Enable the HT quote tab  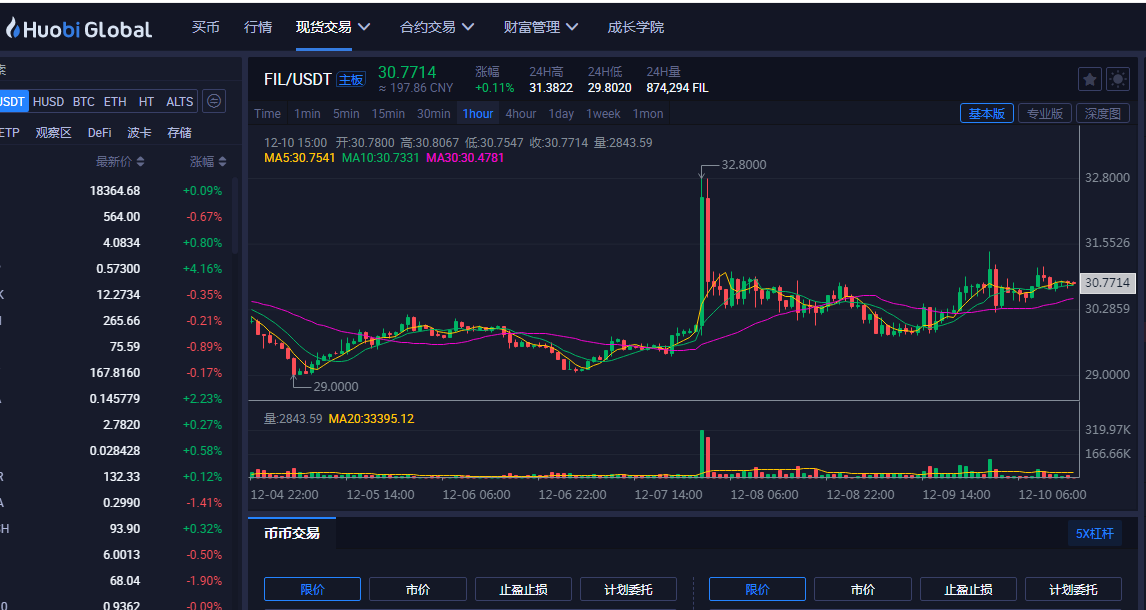point(146,101)
